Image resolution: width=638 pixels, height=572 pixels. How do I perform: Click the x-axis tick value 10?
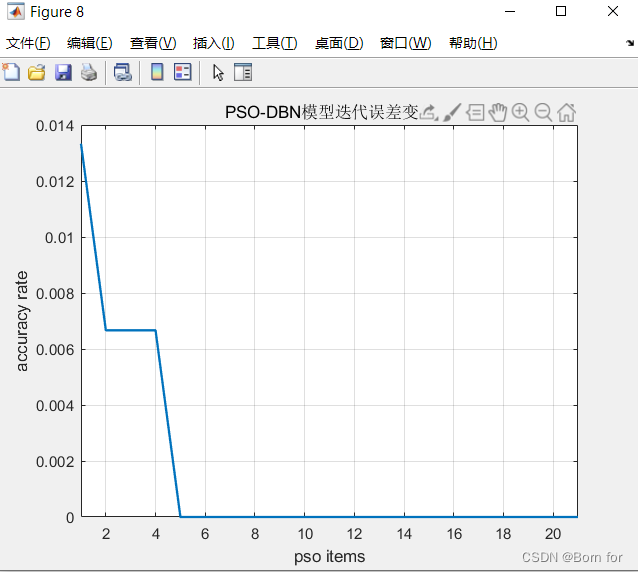305,534
